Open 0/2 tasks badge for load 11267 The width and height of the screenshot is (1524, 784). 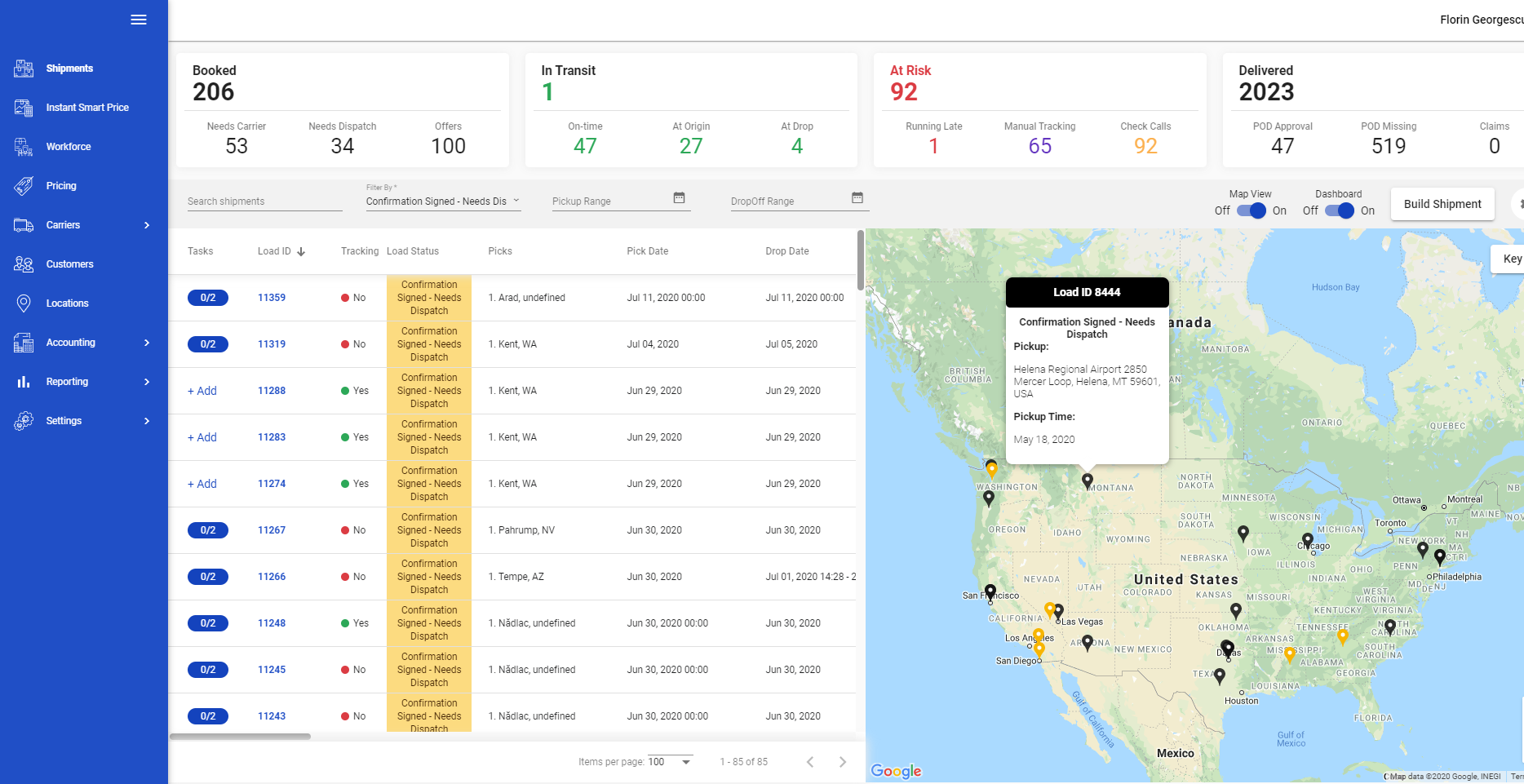pos(208,530)
